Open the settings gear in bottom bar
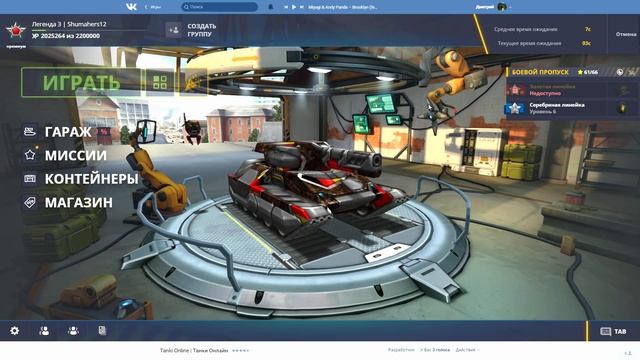 pos(15,331)
